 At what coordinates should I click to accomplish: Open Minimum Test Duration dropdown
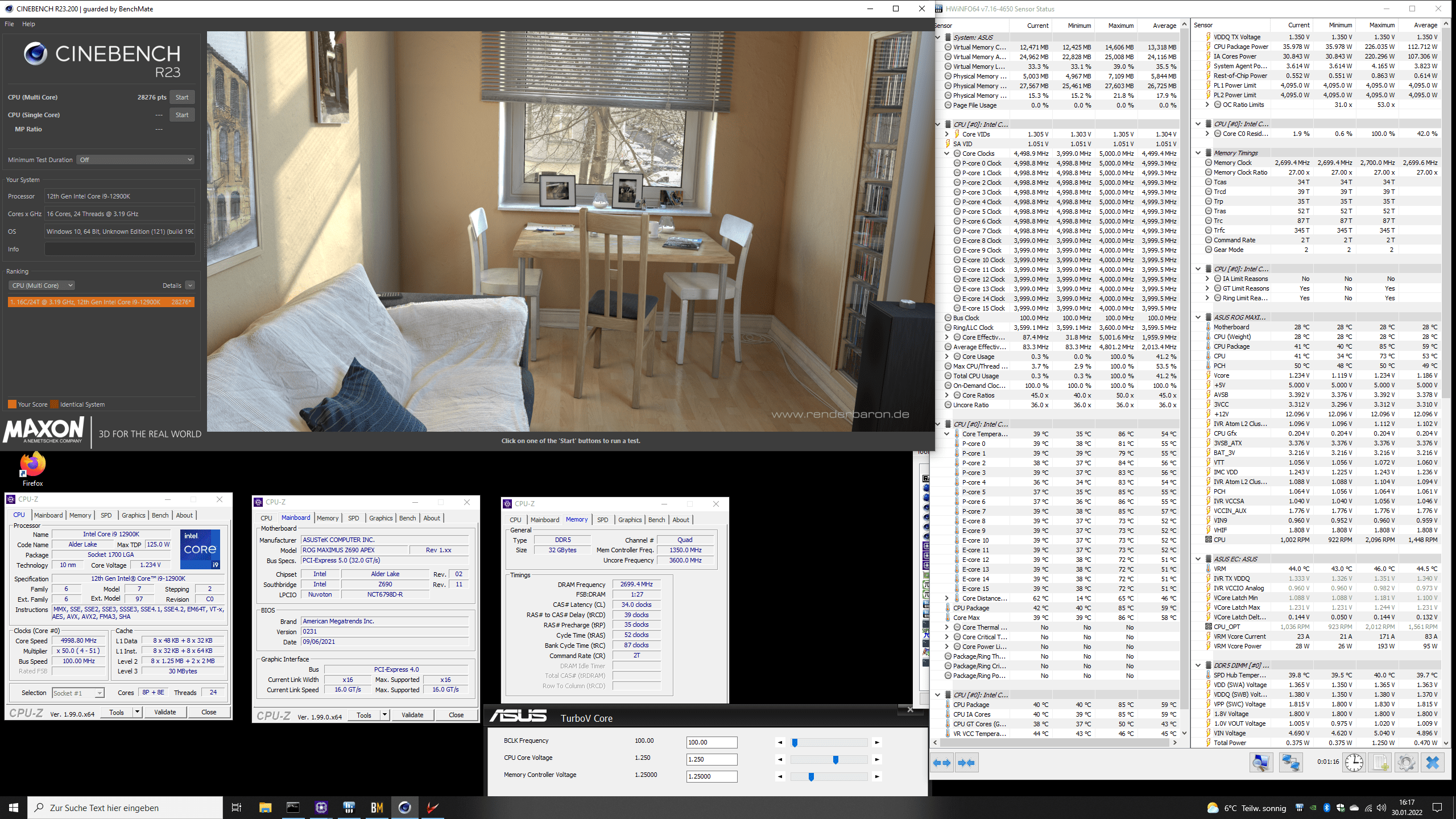[135, 160]
